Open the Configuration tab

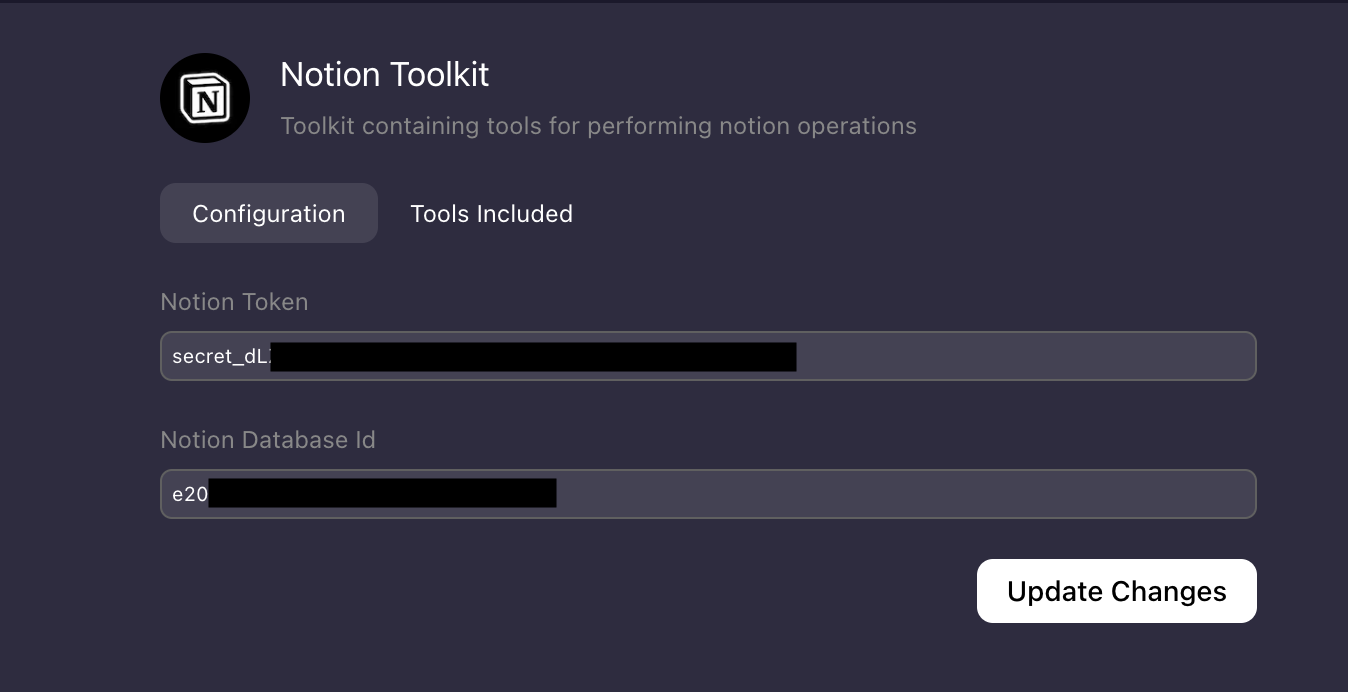[269, 214]
